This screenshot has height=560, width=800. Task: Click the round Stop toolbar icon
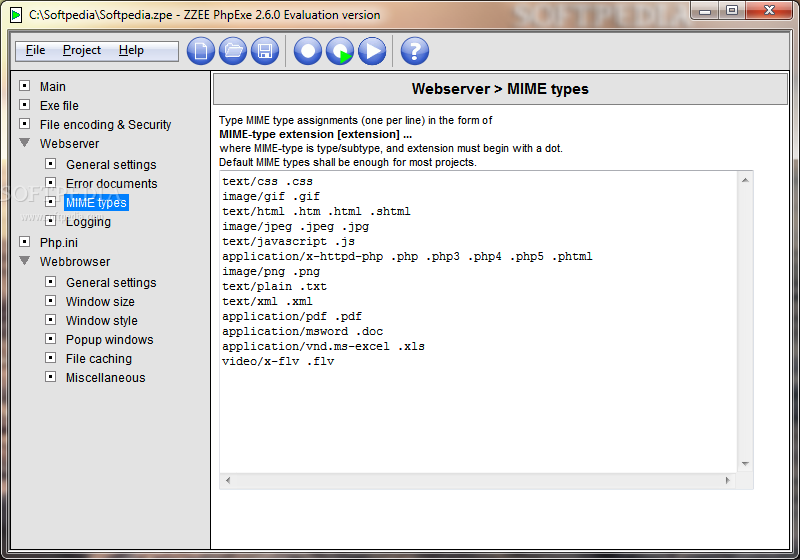point(308,51)
